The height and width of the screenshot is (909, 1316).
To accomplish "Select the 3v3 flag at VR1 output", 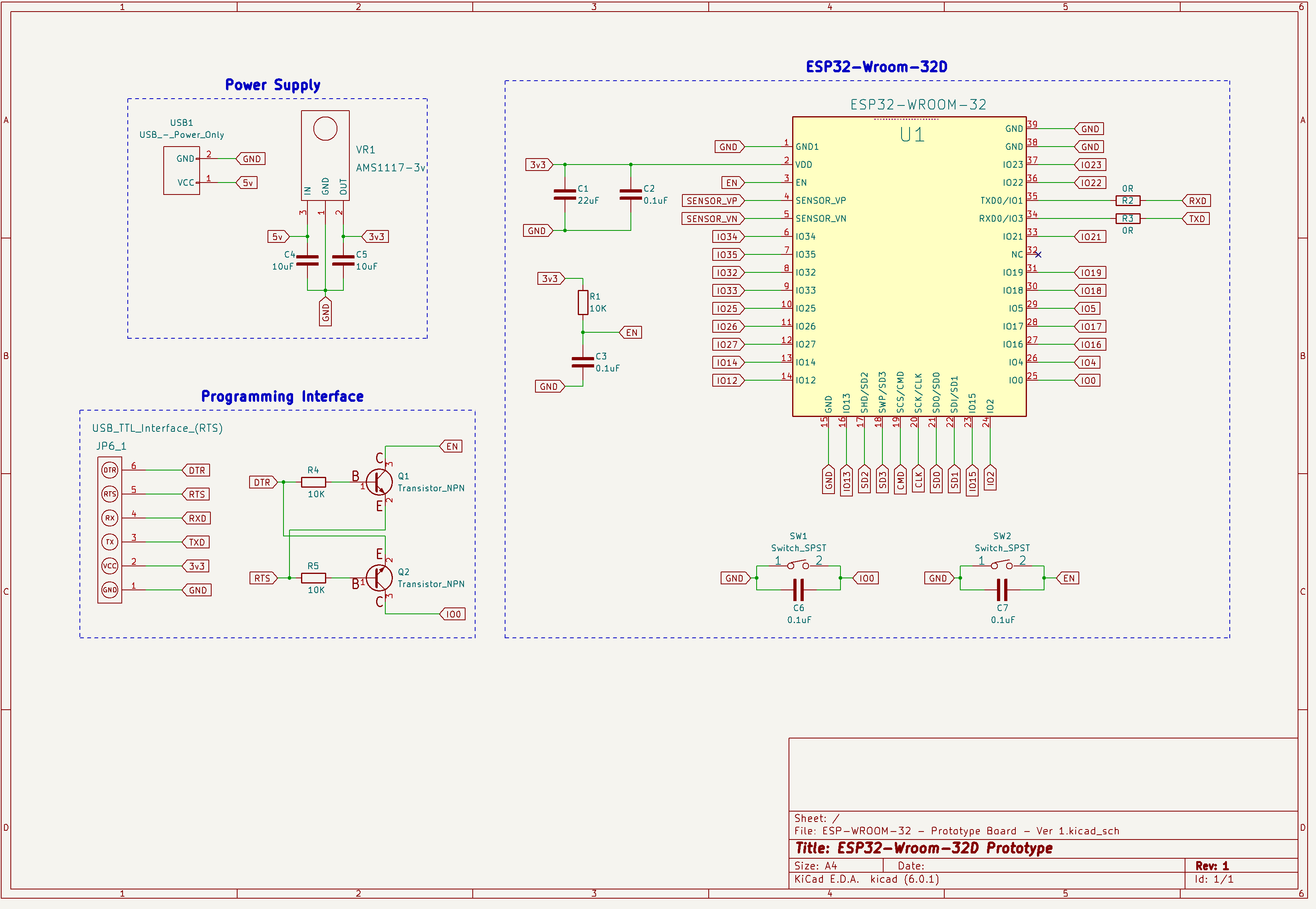I will [x=375, y=236].
